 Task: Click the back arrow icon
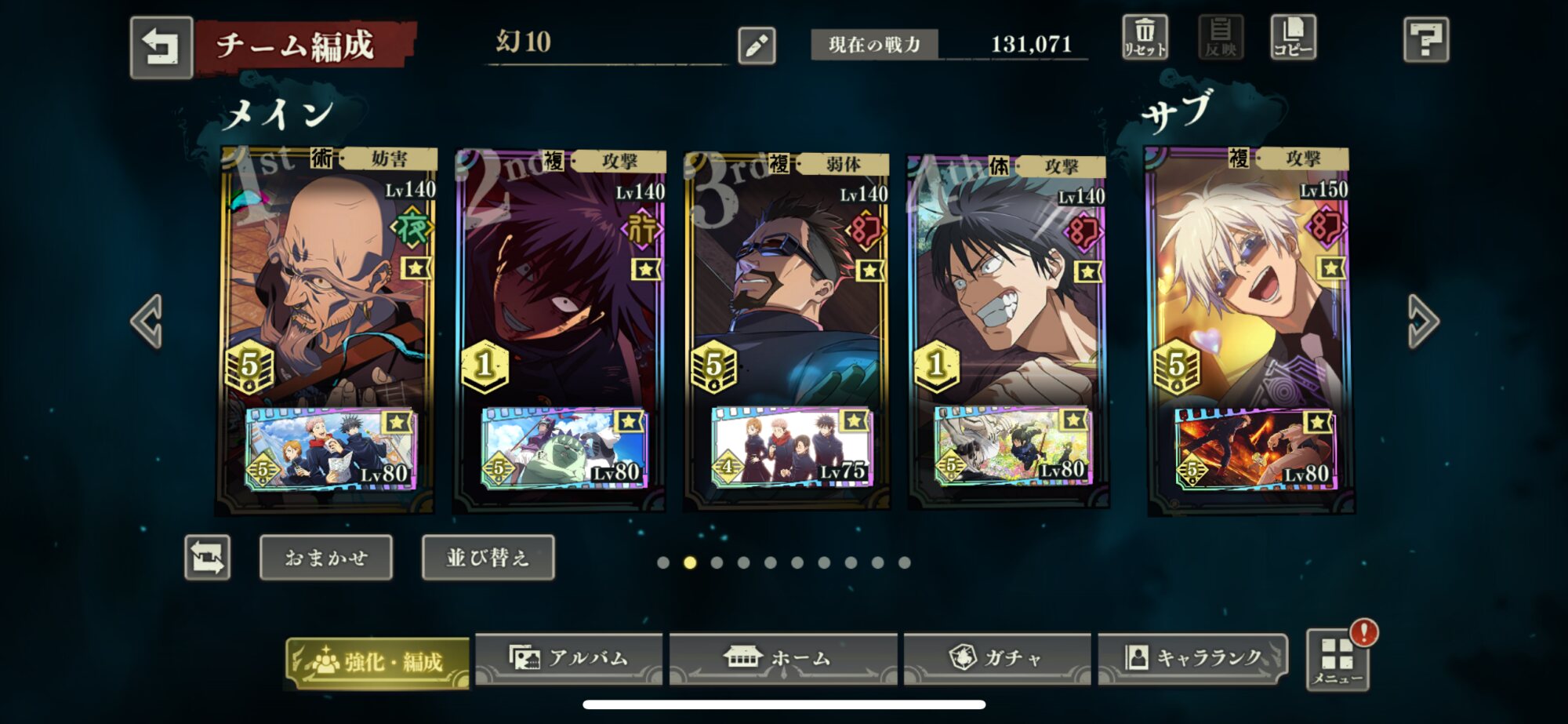(x=161, y=48)
